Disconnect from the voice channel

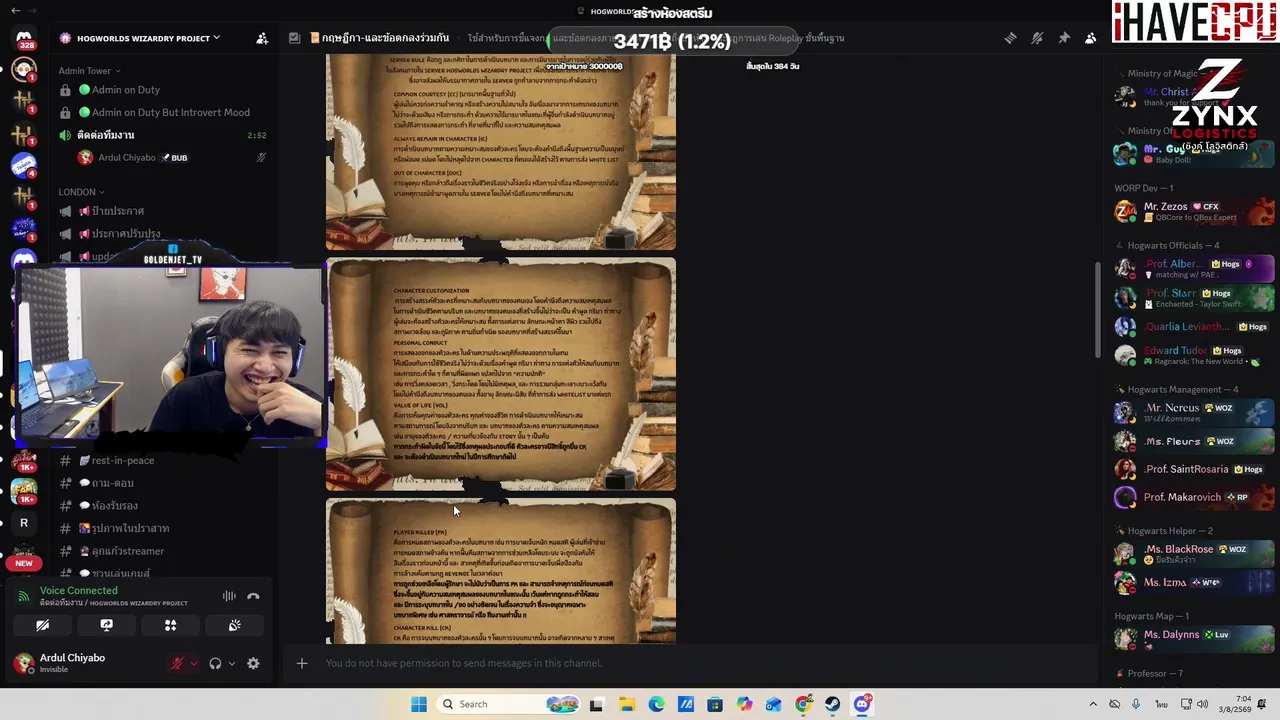point(253,596)
